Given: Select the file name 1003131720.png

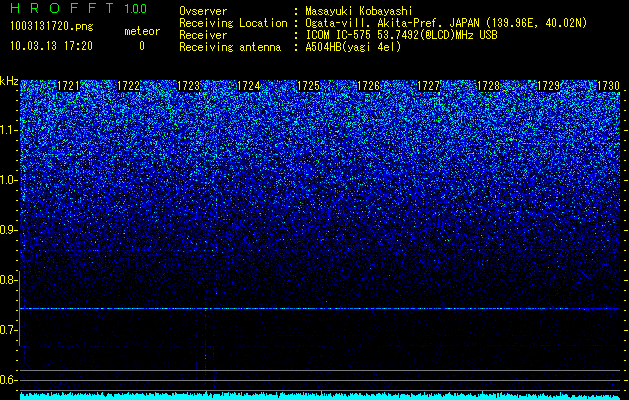Looking at the screenshot, I should pos(52,26).
